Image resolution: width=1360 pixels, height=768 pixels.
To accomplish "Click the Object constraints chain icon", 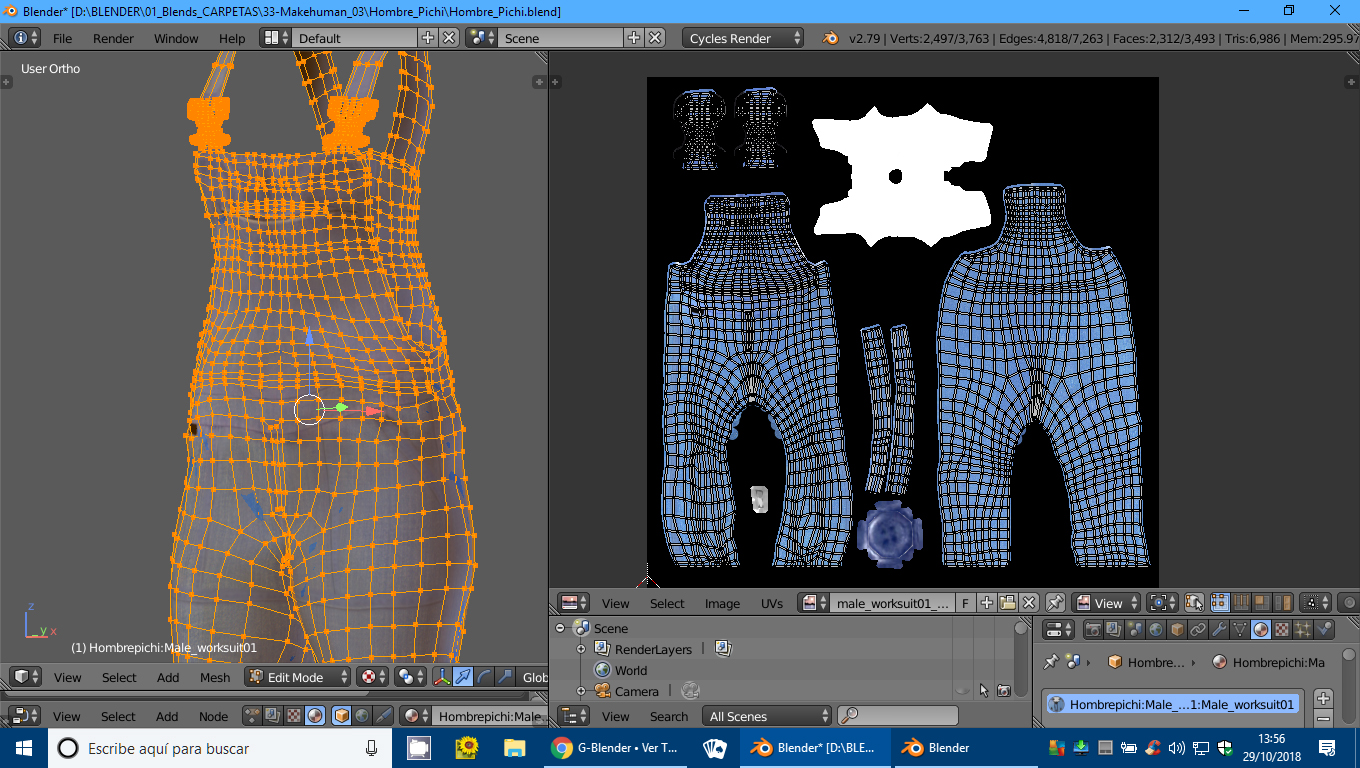I will tap(1198, 630).
